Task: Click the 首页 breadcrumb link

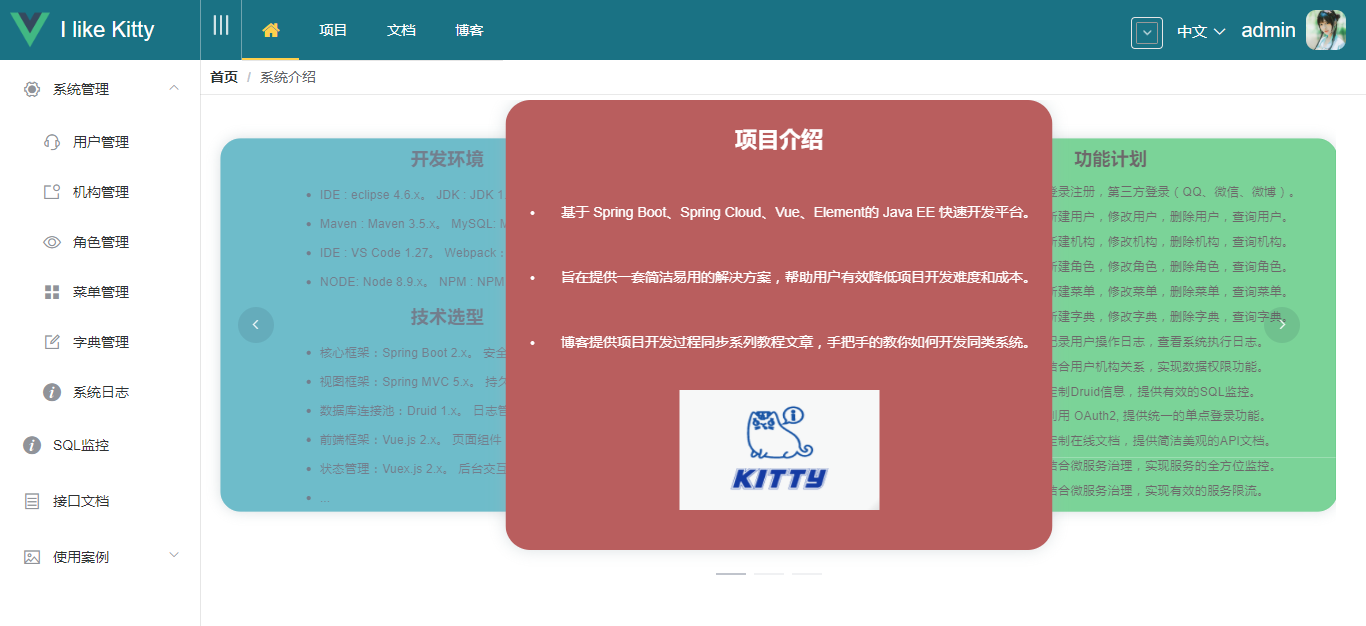Action: 224,77
